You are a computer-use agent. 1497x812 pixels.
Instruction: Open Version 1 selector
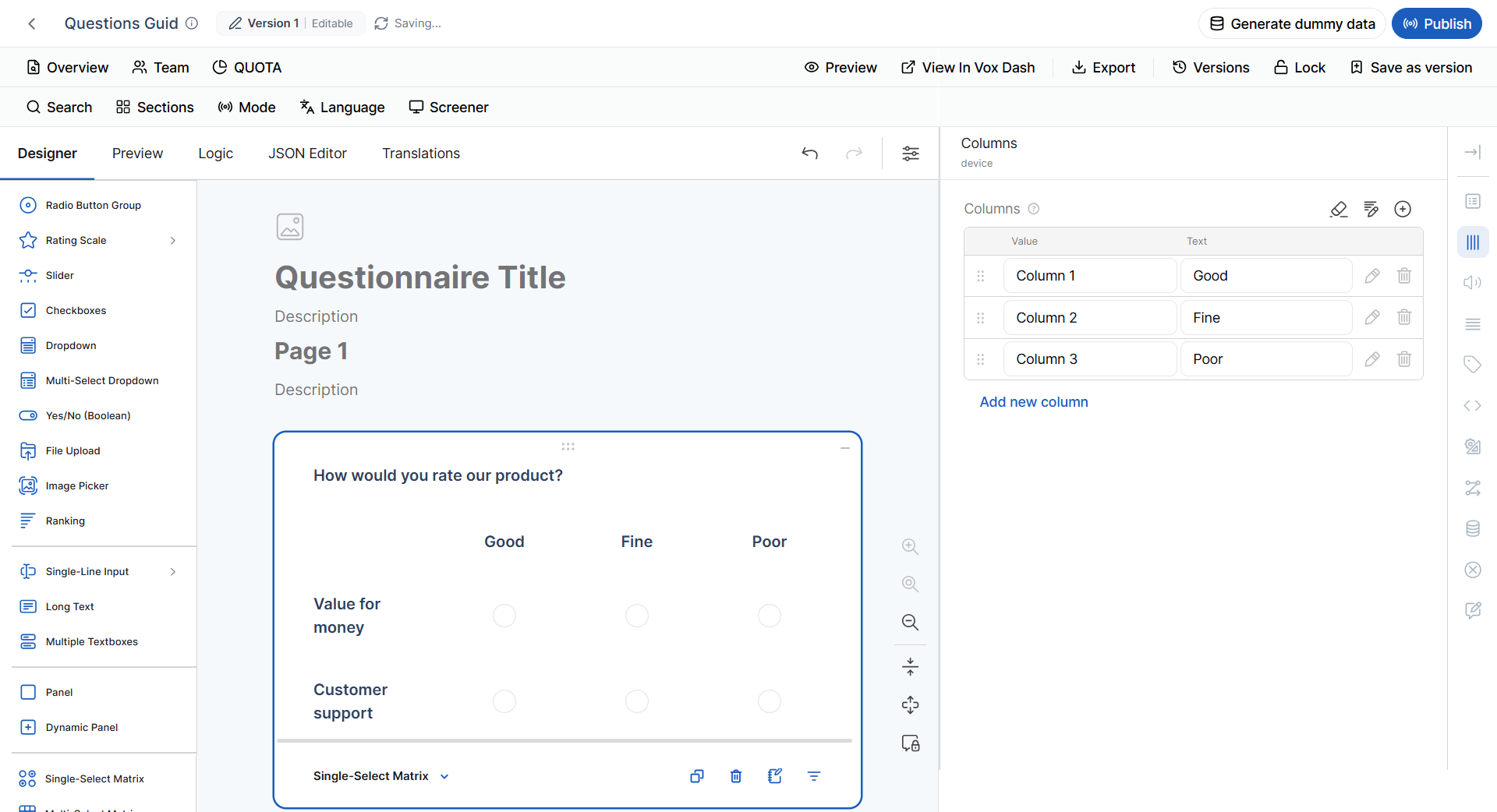click(290, 23)
